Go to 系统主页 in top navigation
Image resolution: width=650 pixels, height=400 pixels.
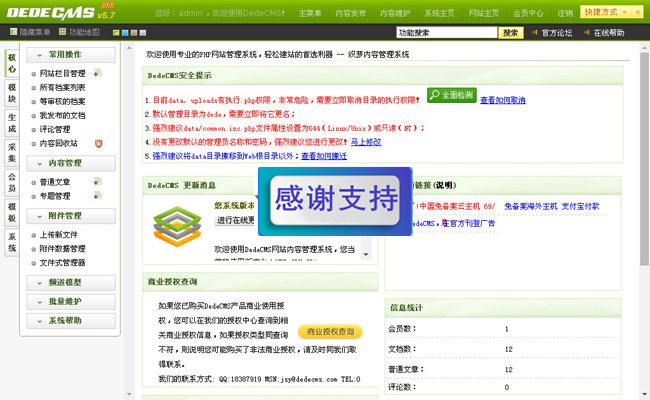(x=439, y=13)
